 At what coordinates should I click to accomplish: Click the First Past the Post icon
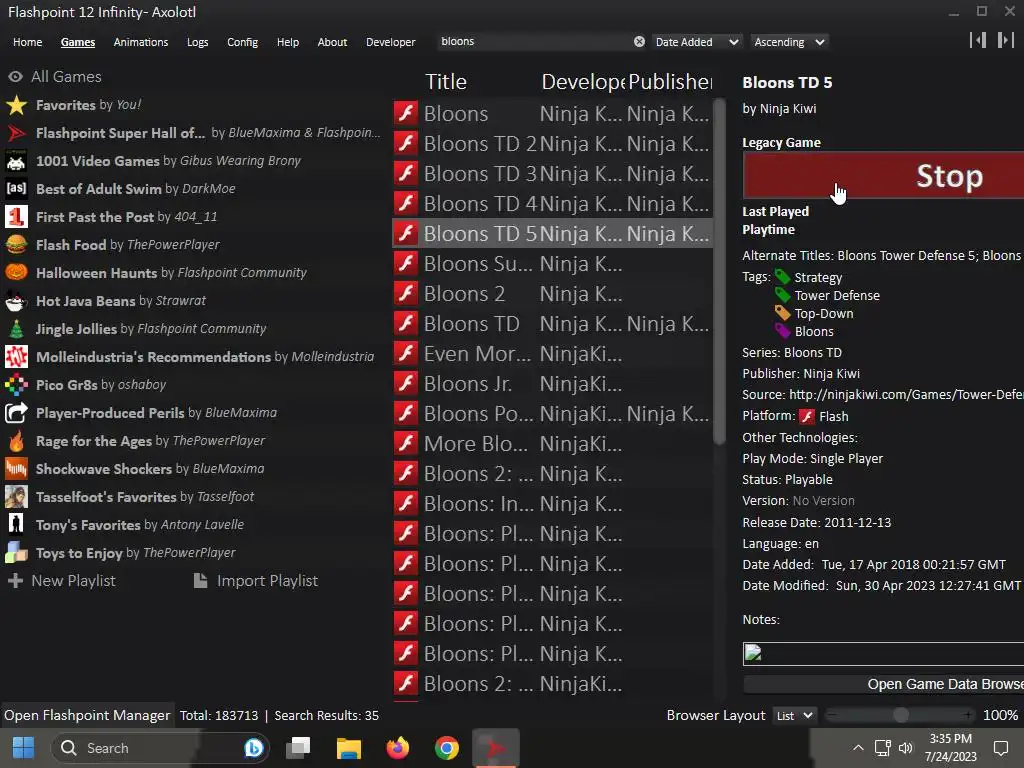coord(16,217)
